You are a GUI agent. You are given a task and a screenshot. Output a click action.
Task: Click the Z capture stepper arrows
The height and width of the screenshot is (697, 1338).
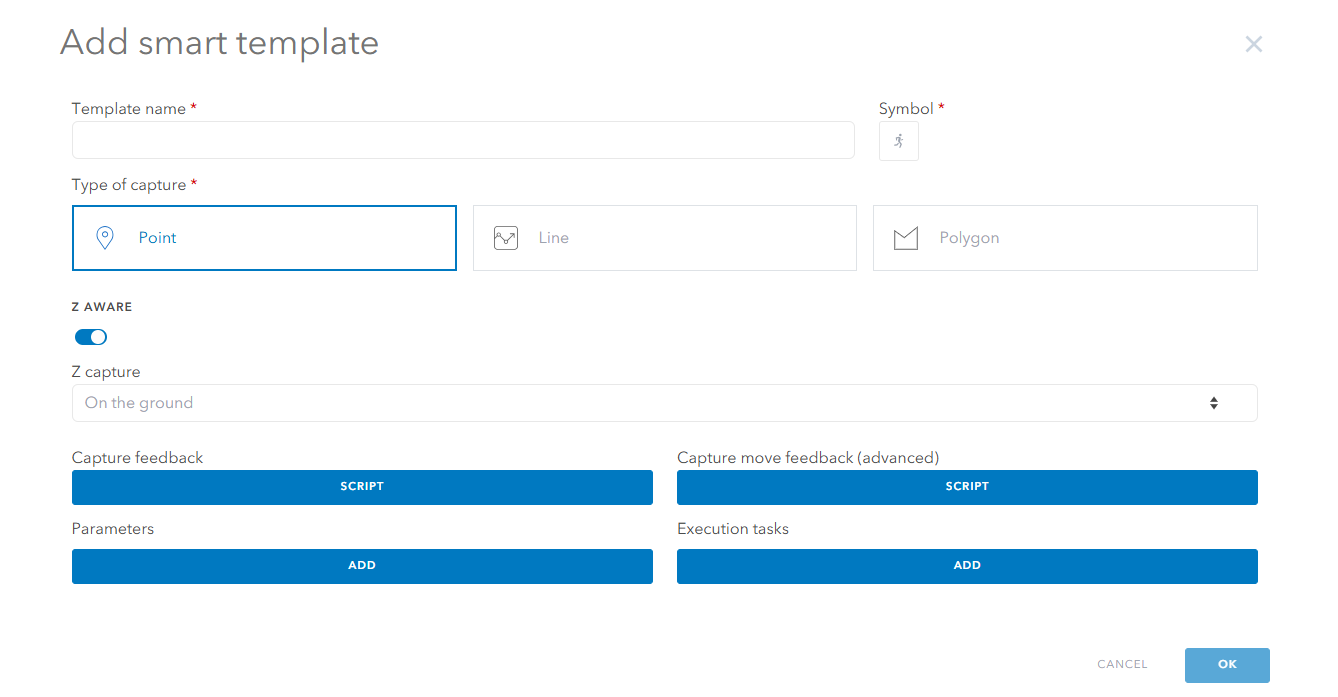1214,402
